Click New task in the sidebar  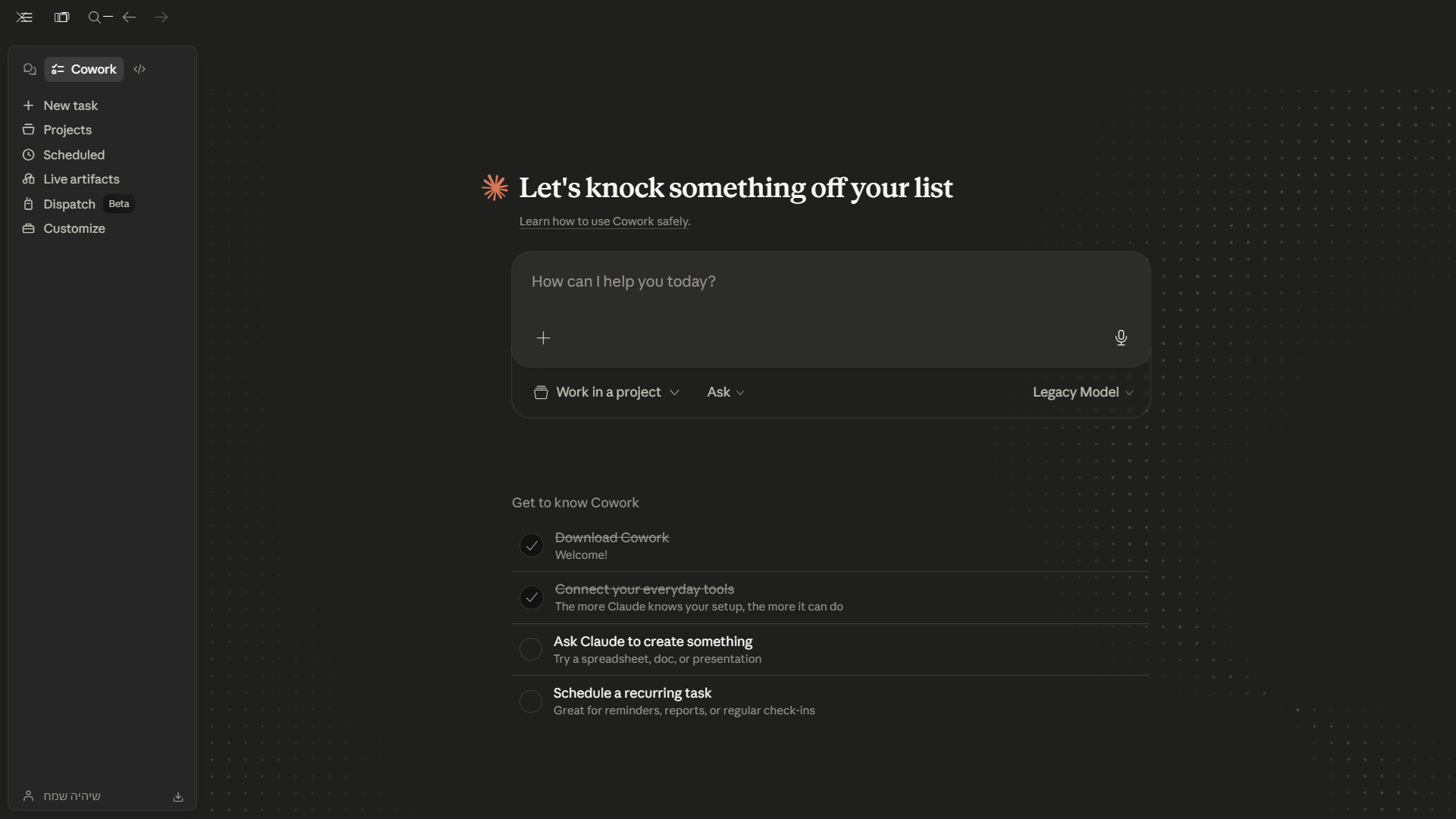pos(70,105)
